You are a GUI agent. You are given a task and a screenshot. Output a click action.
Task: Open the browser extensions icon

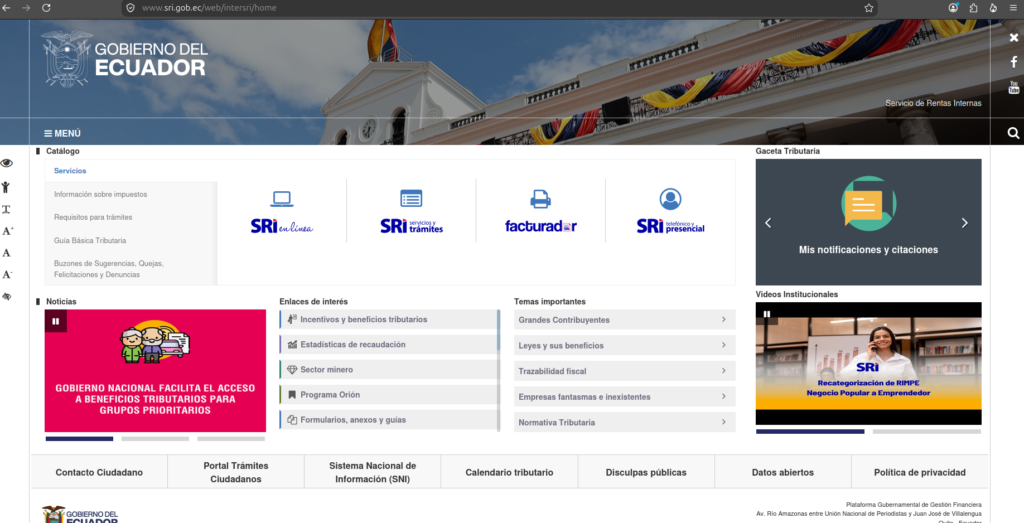click(973, 8)
